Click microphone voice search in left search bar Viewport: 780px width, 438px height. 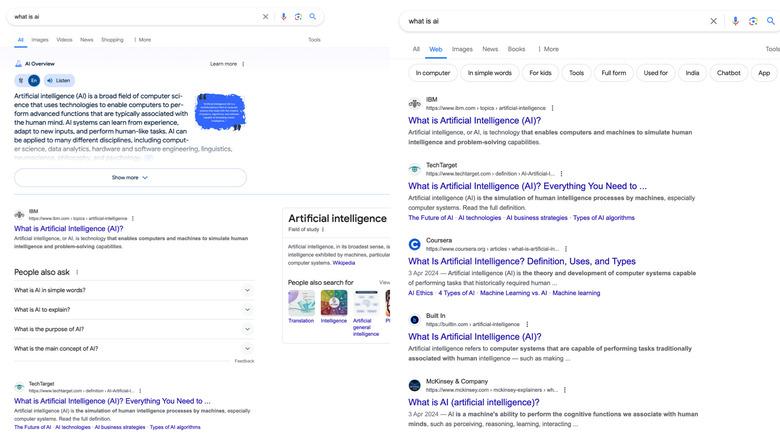coord(284,16)
